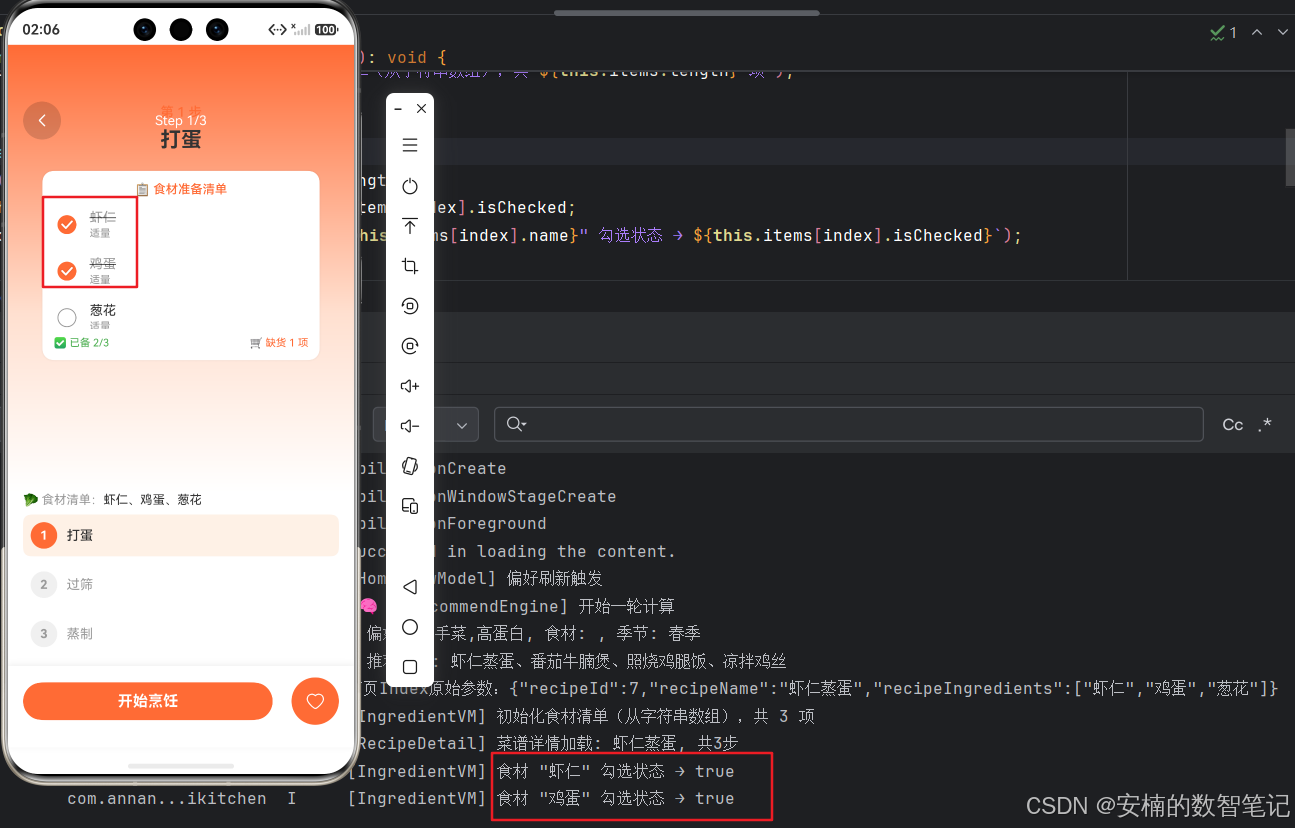1295x828 pixels.
Task: Click the emulator pin-to-top arrow icon
Action: (x=410, y=226)
